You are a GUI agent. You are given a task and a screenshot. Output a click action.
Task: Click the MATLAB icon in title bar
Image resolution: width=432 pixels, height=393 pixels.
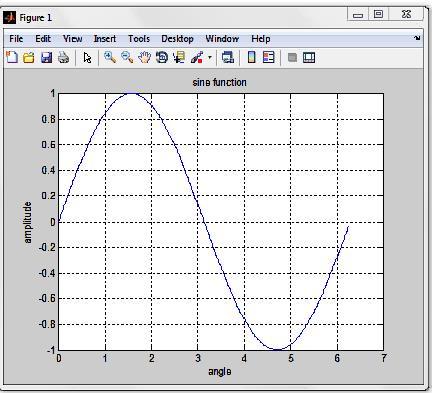click(9, 17)
